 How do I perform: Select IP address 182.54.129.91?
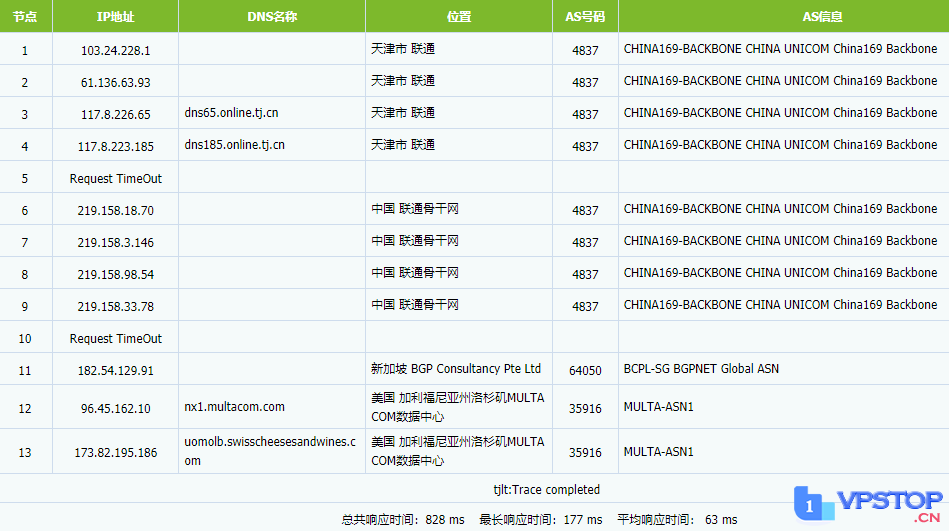(x=116, y=371)
